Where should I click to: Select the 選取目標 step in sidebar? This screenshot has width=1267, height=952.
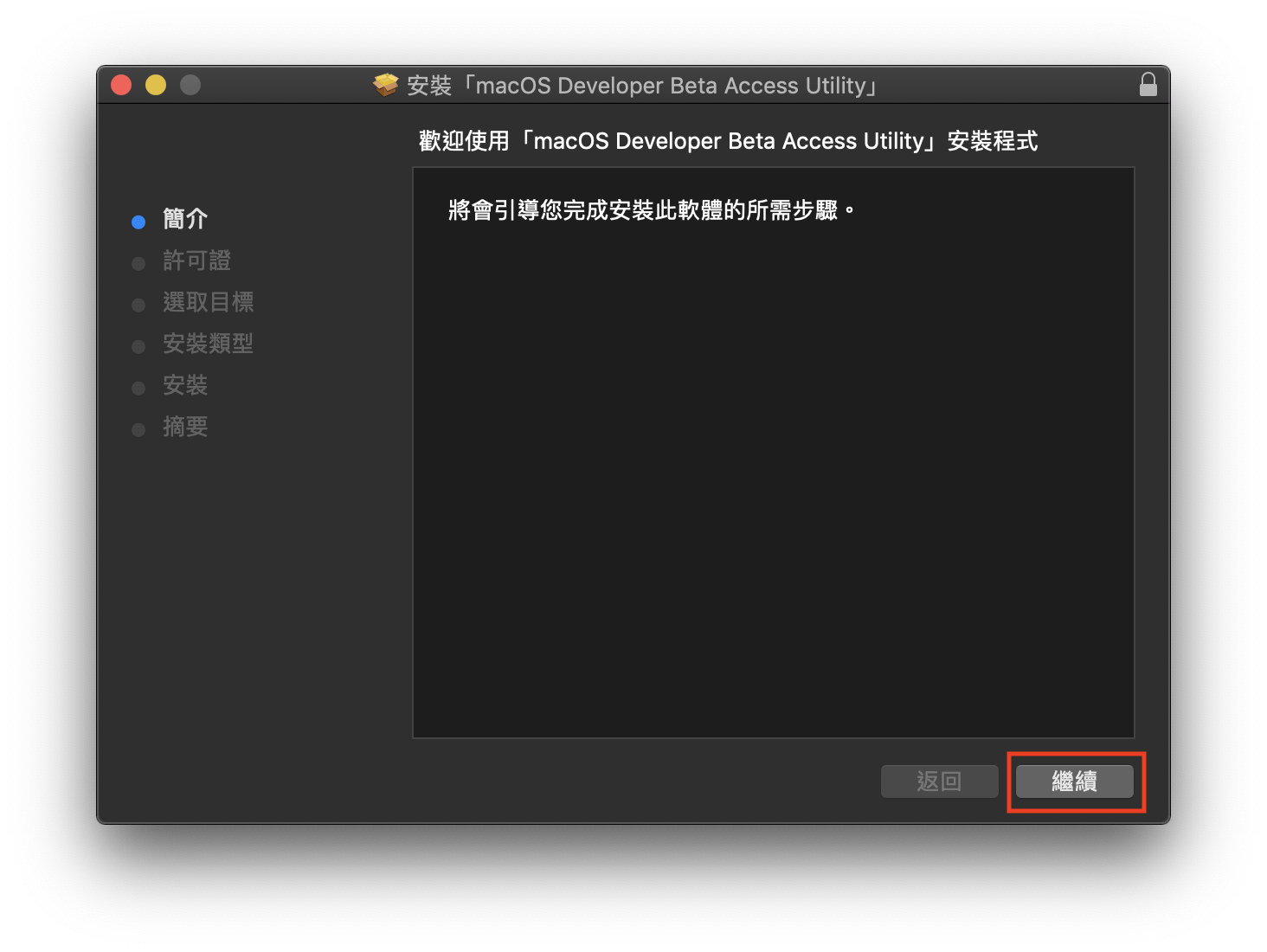pos(208,302)
